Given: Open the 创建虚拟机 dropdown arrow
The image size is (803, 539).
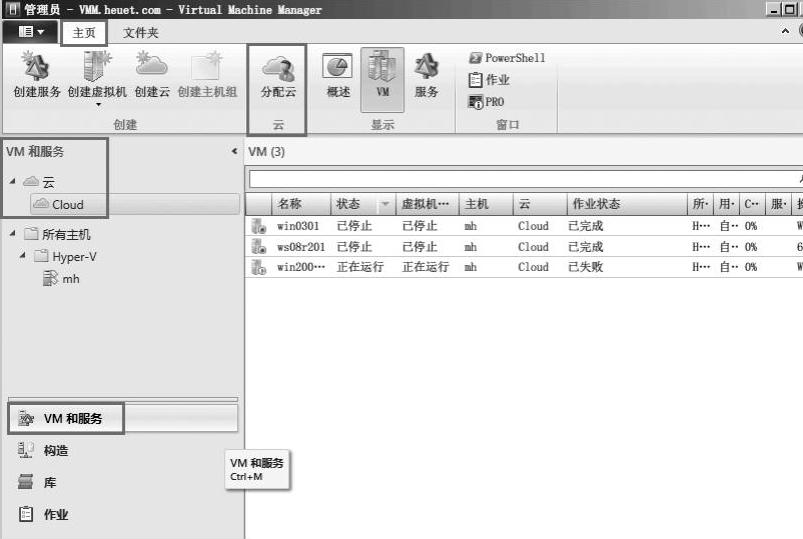Looking at the screenshot, I should click(x=98, y=104).
